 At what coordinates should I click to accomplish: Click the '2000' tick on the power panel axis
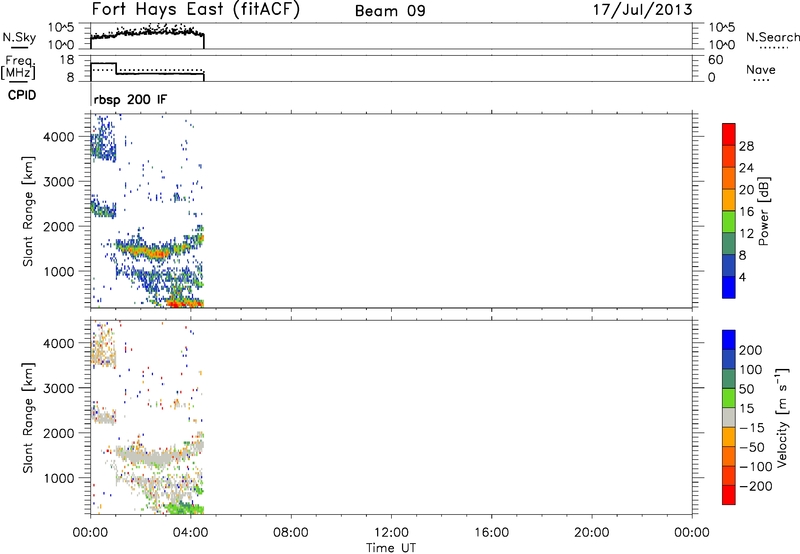pyautogui.click(x=59, y=226)
